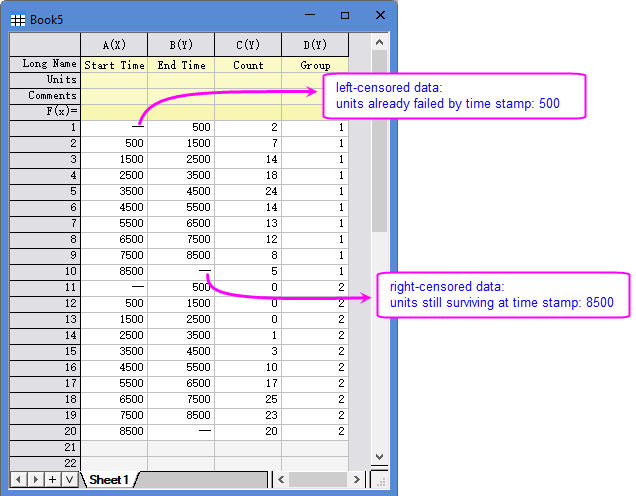Select row header 20
Image resolution: width=636 pixels, height=496 pixels.
point(45,432)
